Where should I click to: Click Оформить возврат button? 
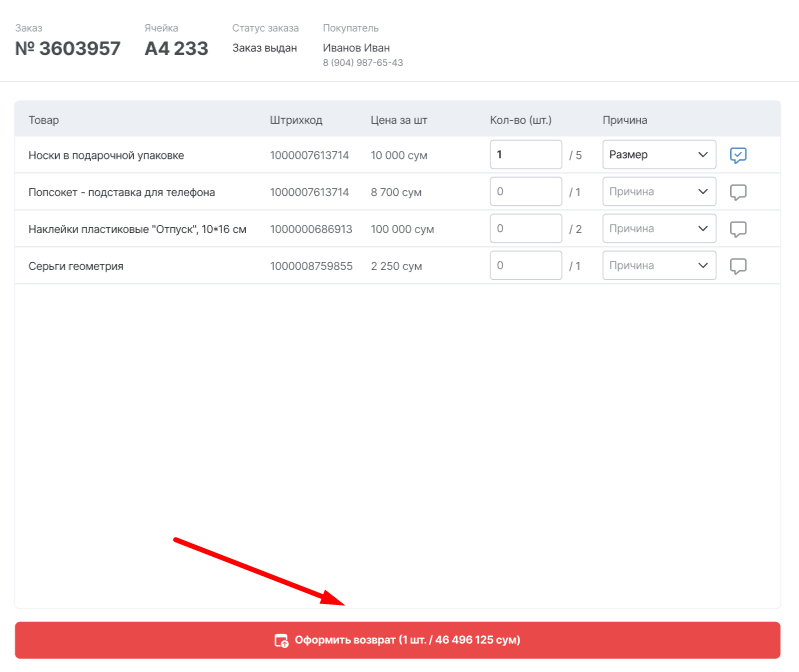click(x=397, y=640)
